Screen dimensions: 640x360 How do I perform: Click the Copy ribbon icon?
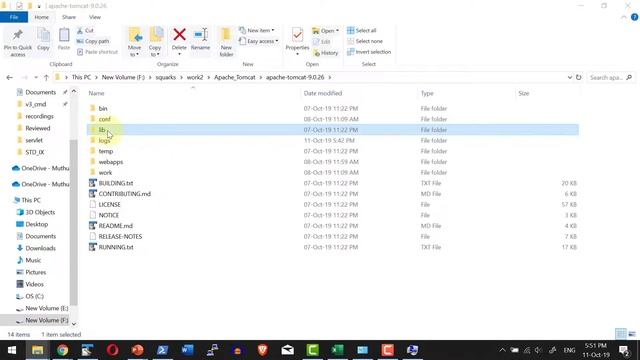tap(43, 35)
